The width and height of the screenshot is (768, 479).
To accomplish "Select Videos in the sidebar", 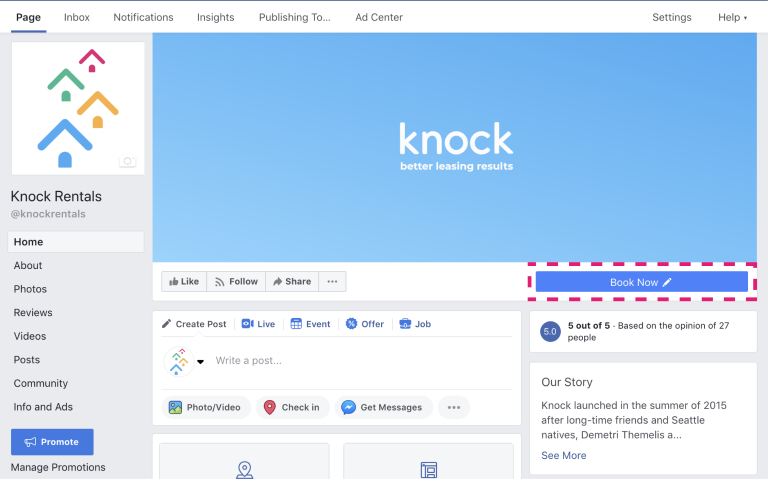I will [30, 336].
